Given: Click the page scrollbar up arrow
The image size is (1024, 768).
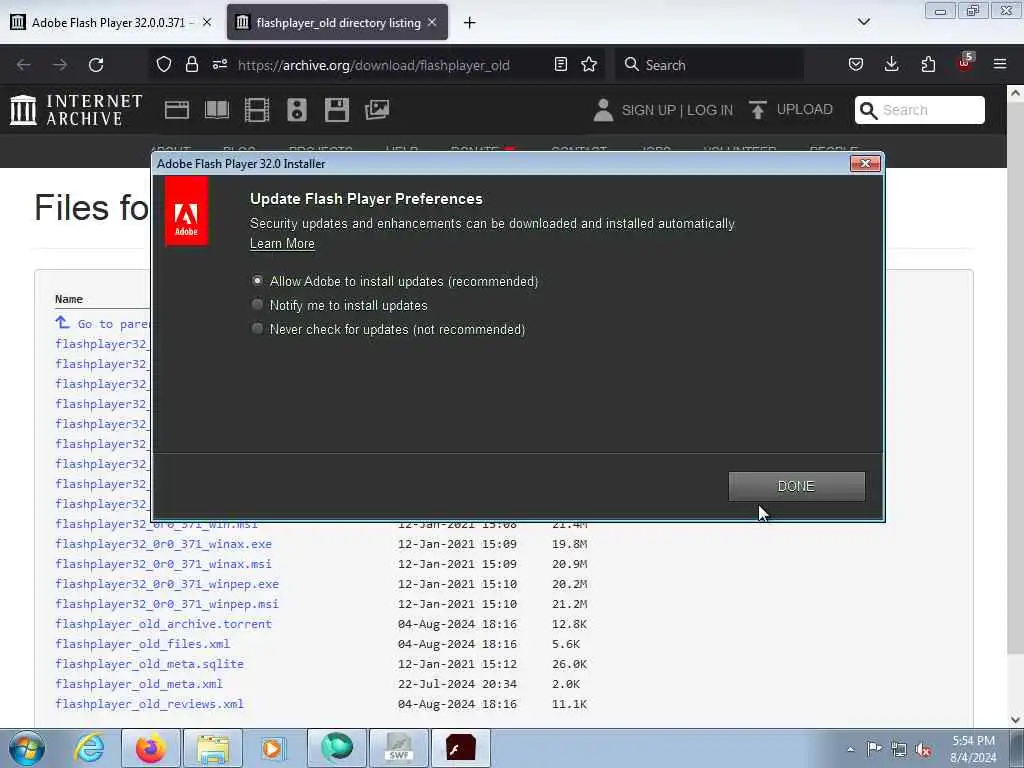Looking at the screenshot, I should tap(1016, 93).
